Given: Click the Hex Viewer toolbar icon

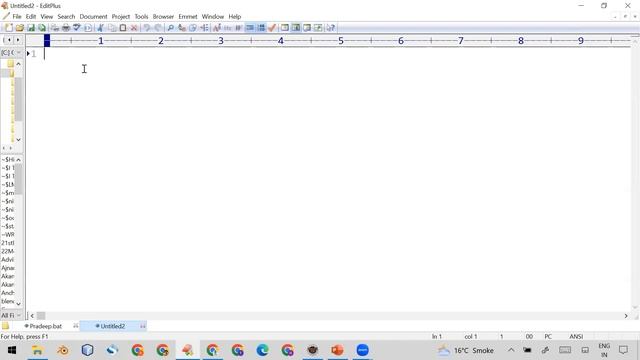Looking at the screenshot, I should point(227,28).
